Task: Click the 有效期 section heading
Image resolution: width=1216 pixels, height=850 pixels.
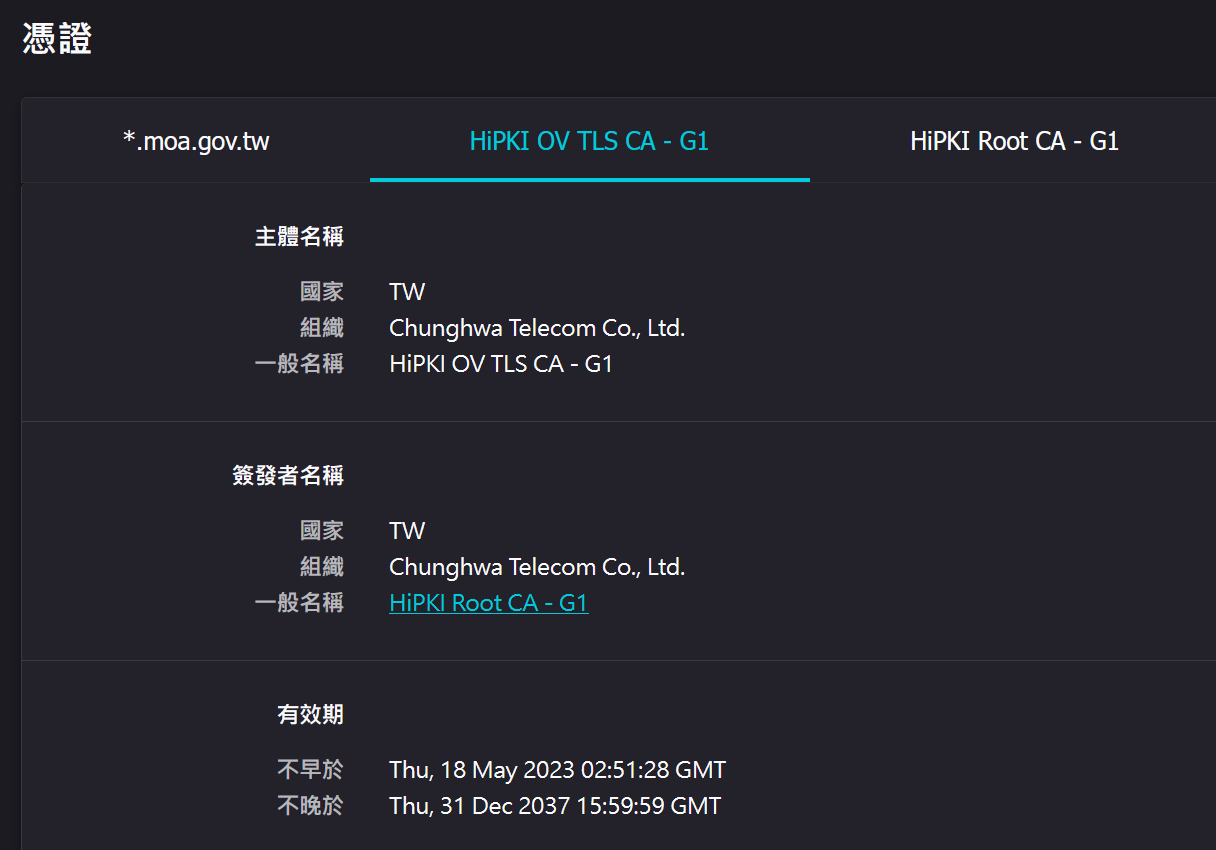Action: coord(310,714)
